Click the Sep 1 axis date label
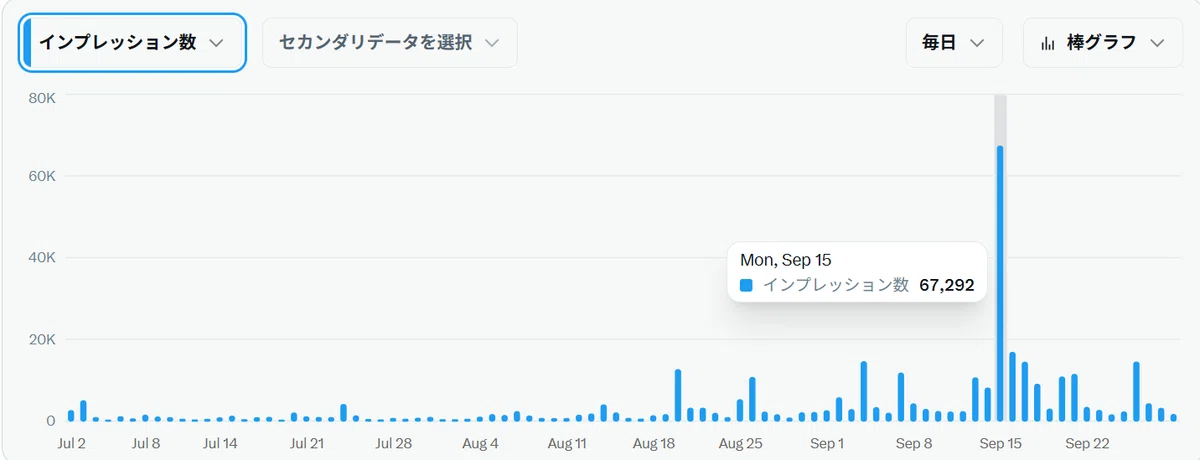Image resolution: width=1200 pixels, height=460 pixels. [x=827, y=442]
